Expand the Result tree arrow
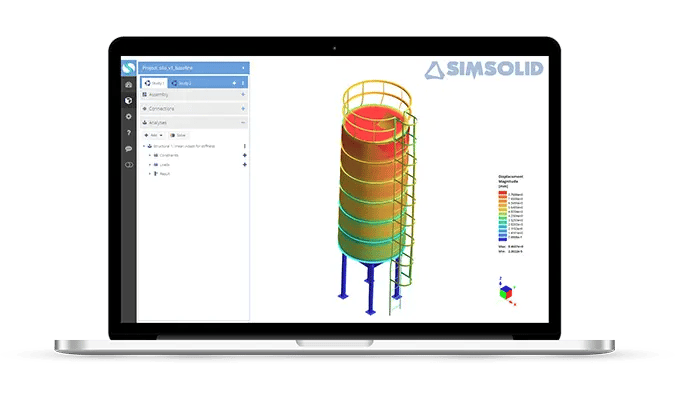Screen dimensions: 675x400 150,174
